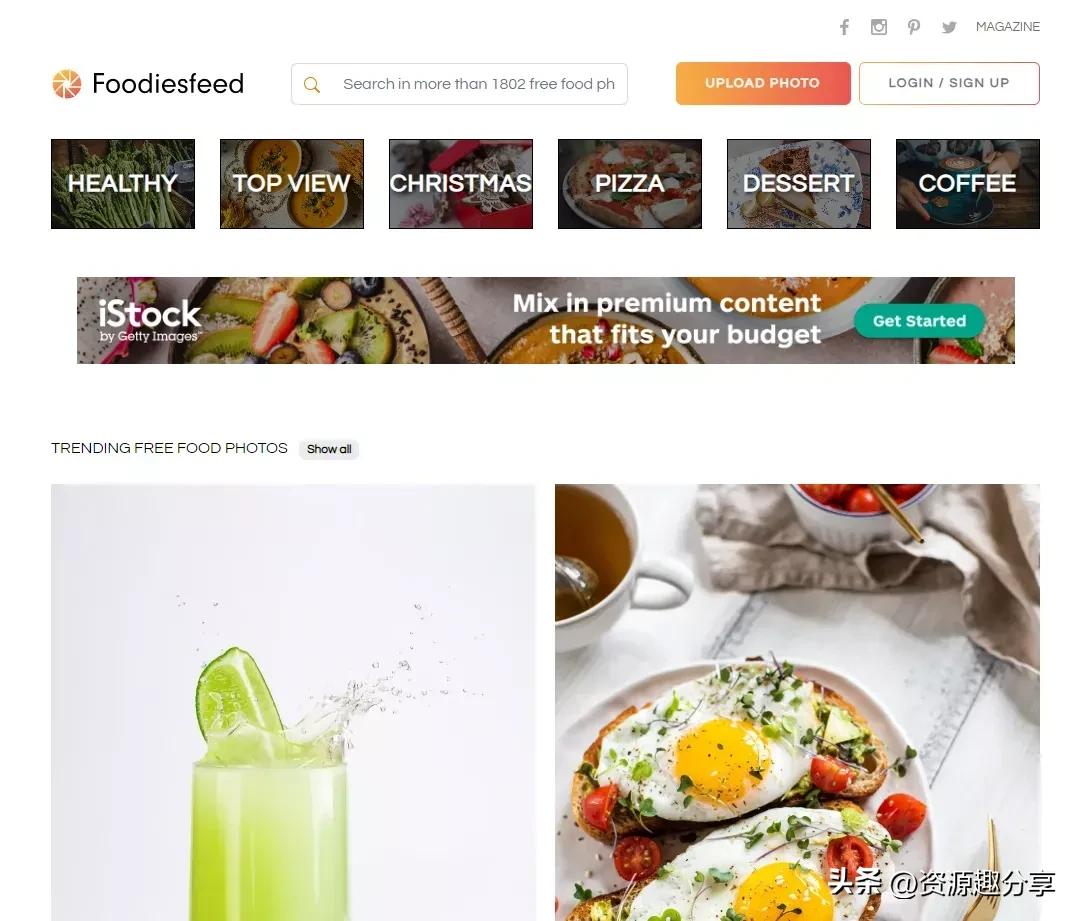Open the Magazine link
This screenshot has width=1080, height=921.
click(x=1008, y=27)
